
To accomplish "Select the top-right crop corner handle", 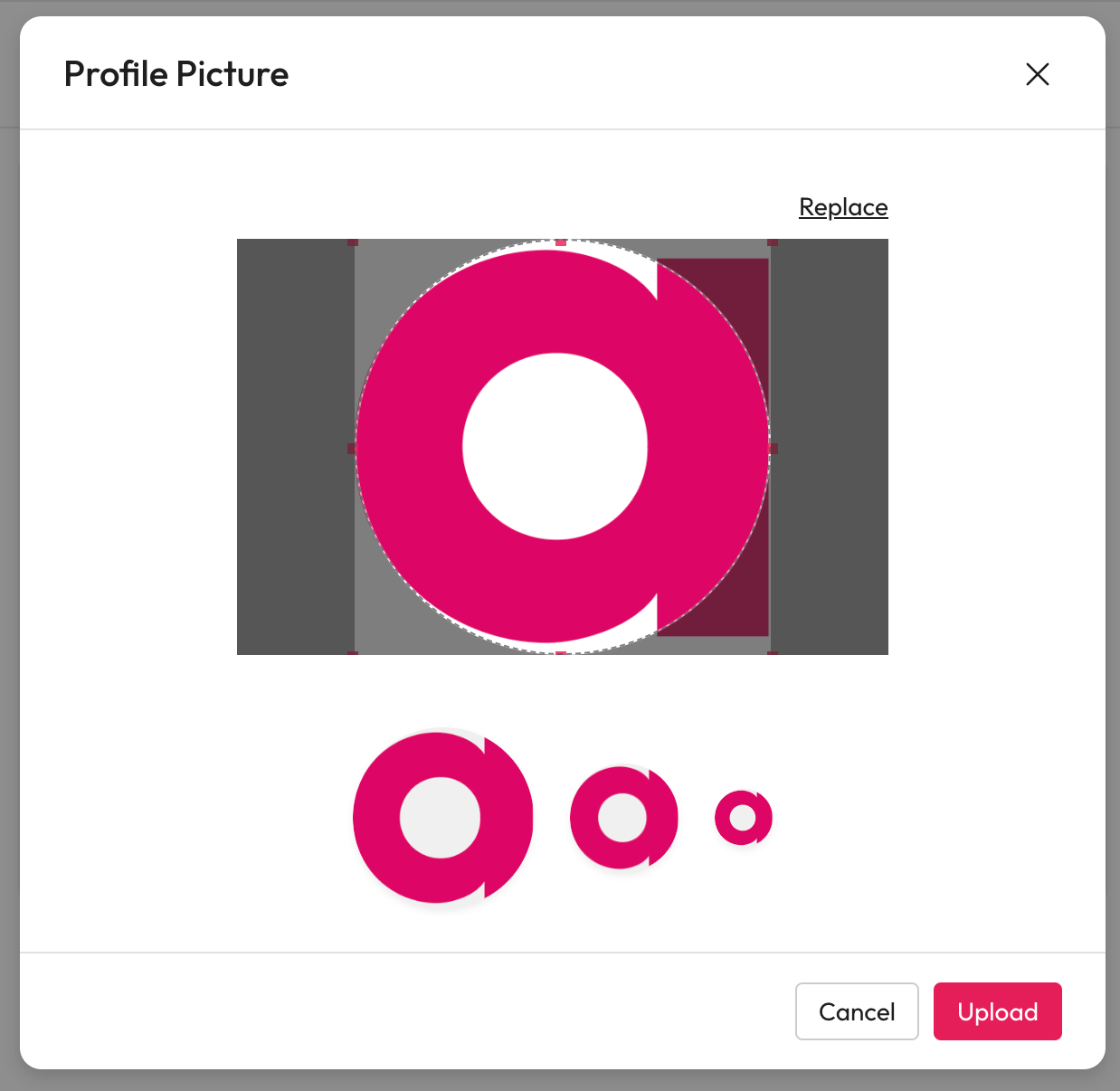I will pyautogui.click(x=773, y=242).
